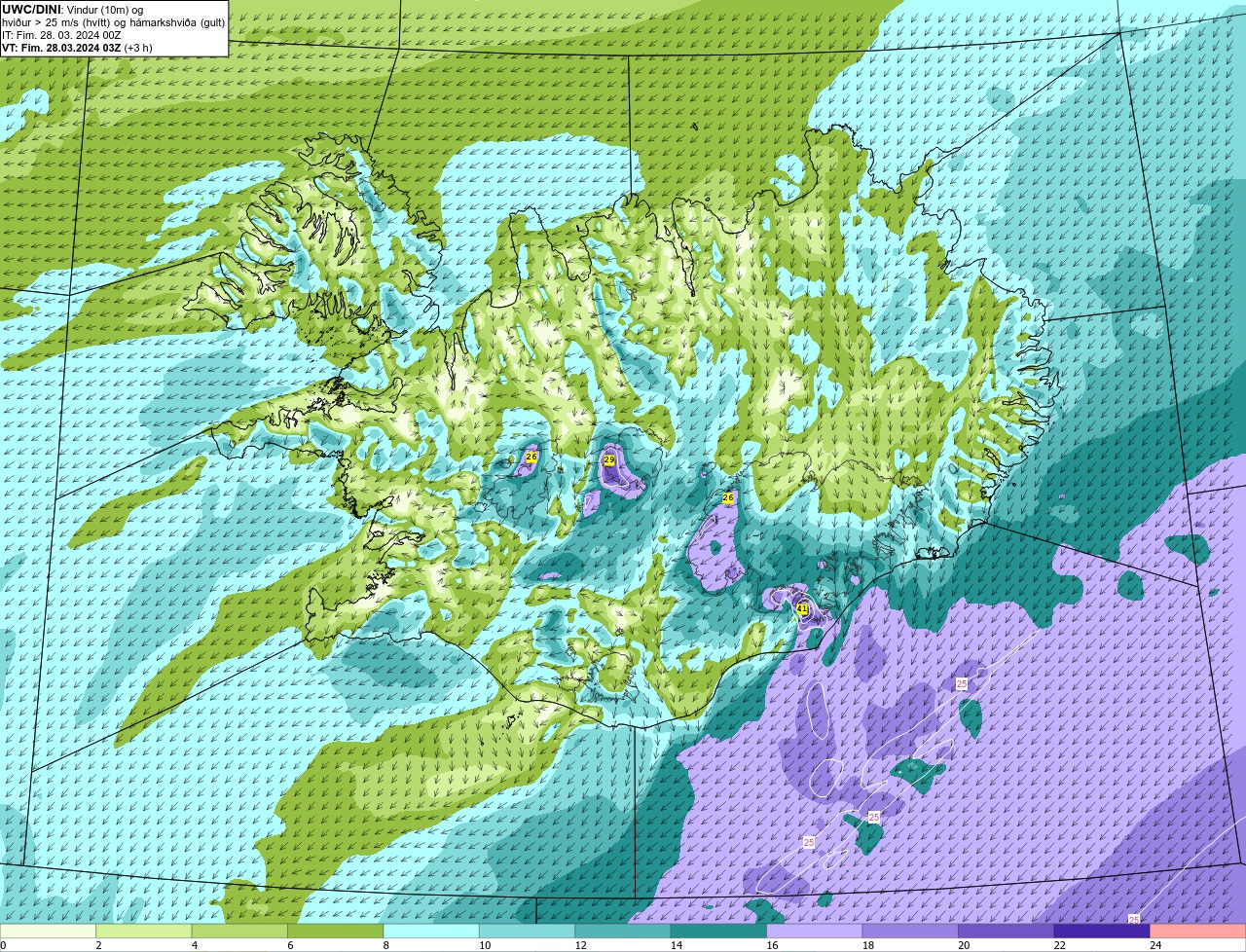
Task: Click the legend tick label '22'
Action: pyautogui.click(x=1060, y=945)
